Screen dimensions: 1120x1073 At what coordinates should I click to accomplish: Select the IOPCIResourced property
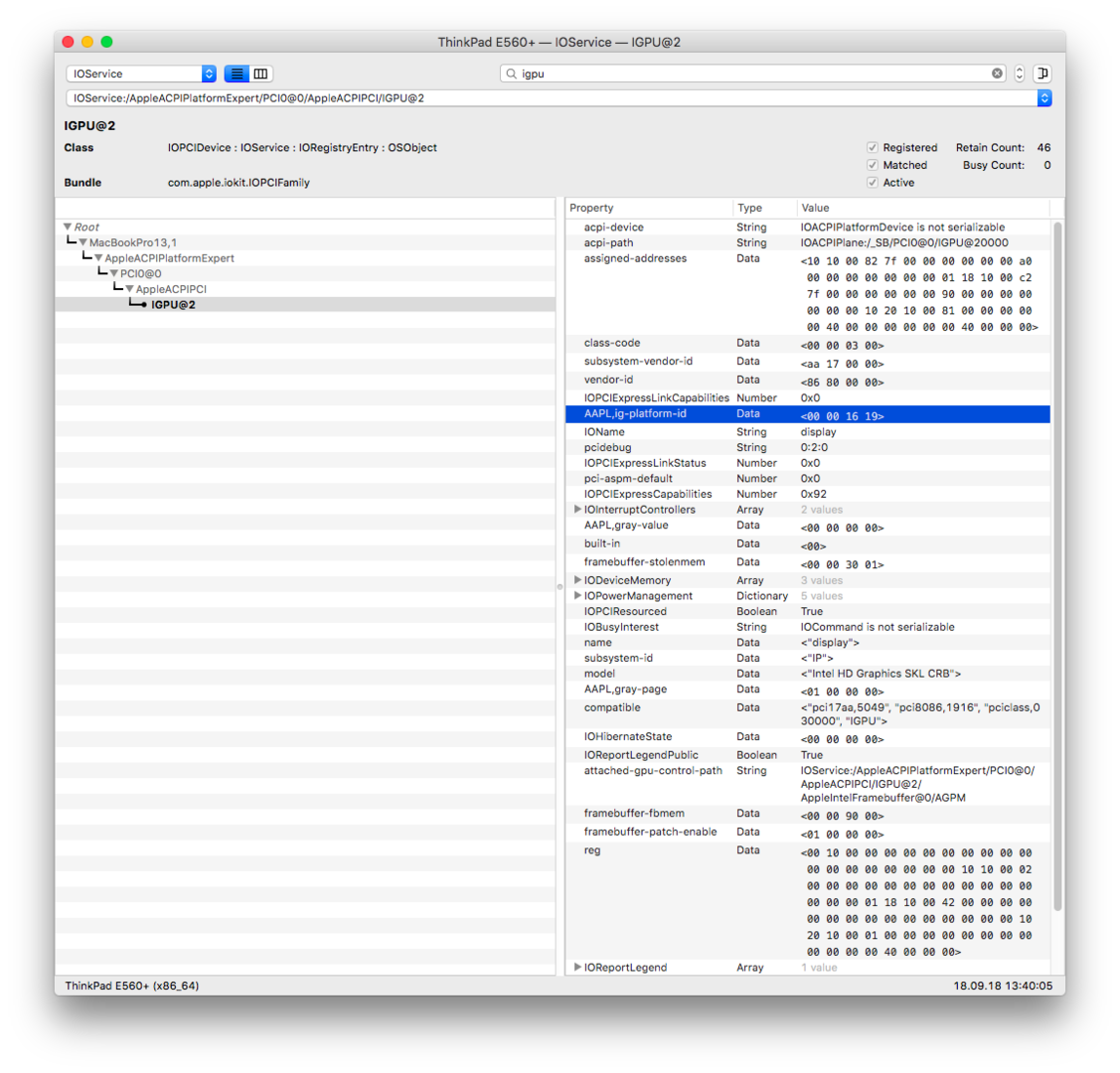807,612
